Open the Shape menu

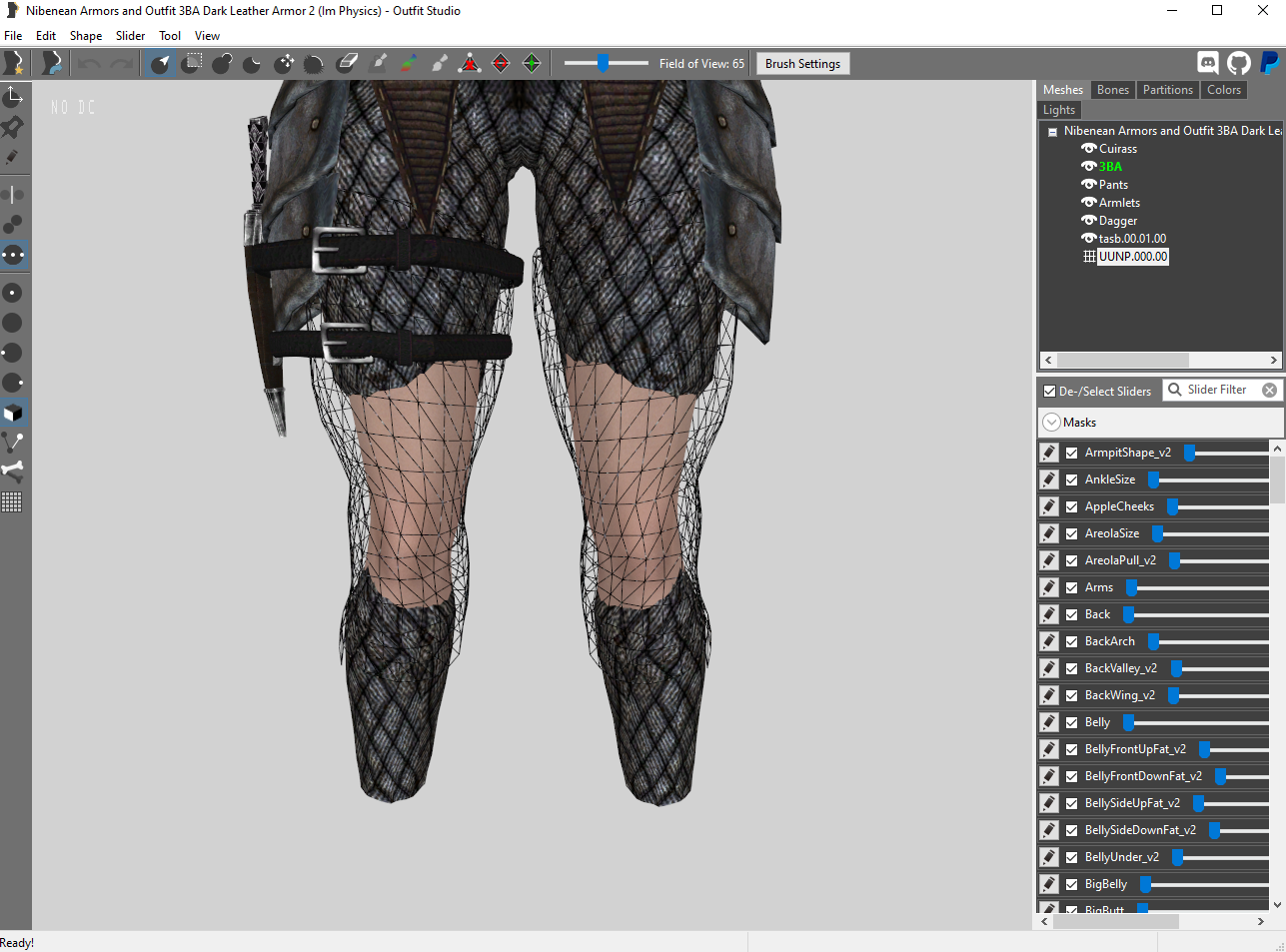pos(86,35)
